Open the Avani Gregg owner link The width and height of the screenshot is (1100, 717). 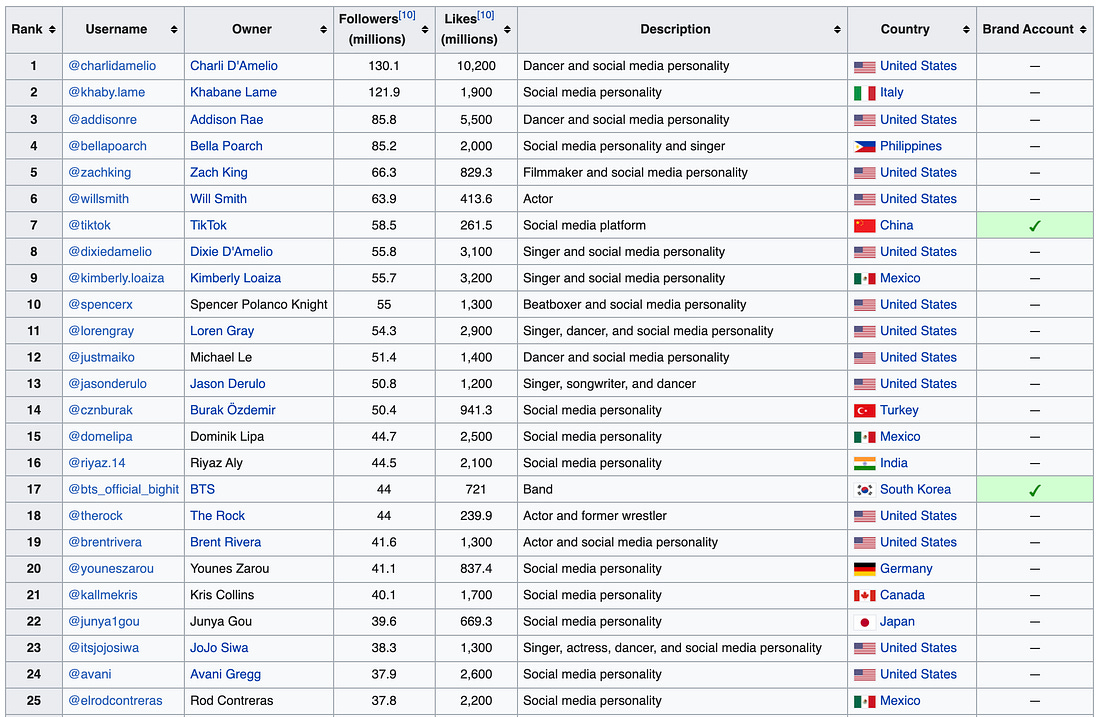(x=225, y=674)
